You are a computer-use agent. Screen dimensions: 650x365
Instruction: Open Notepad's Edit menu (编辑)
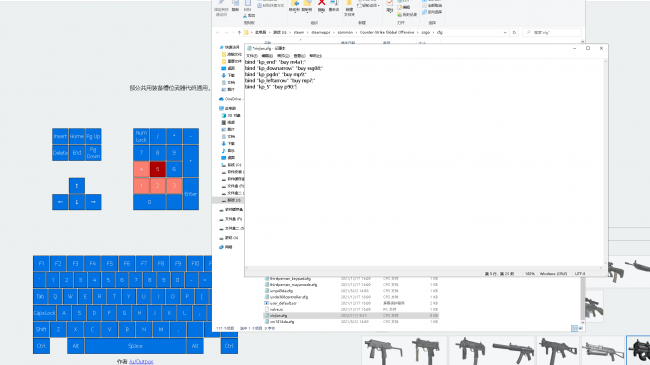[267, 56]
